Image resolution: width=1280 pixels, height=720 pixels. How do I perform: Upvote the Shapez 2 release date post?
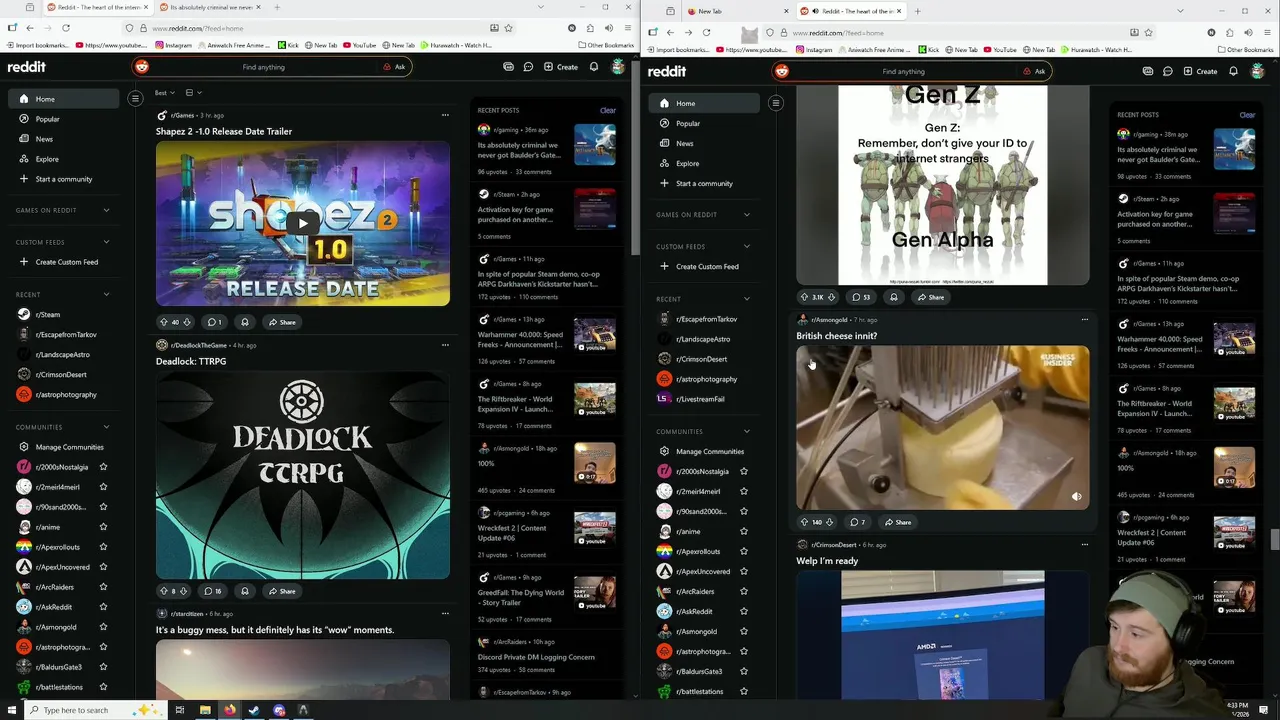[164, 322]
